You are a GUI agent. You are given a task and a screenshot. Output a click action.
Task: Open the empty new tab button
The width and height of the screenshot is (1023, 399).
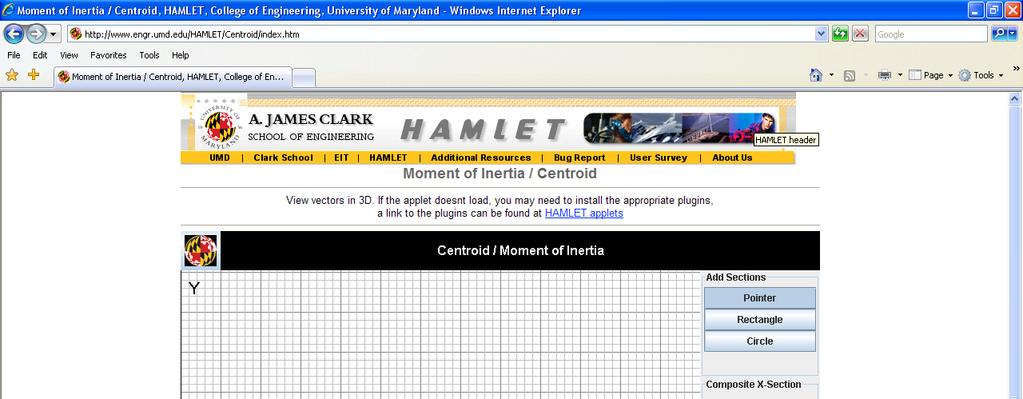[x=304, y=78]
